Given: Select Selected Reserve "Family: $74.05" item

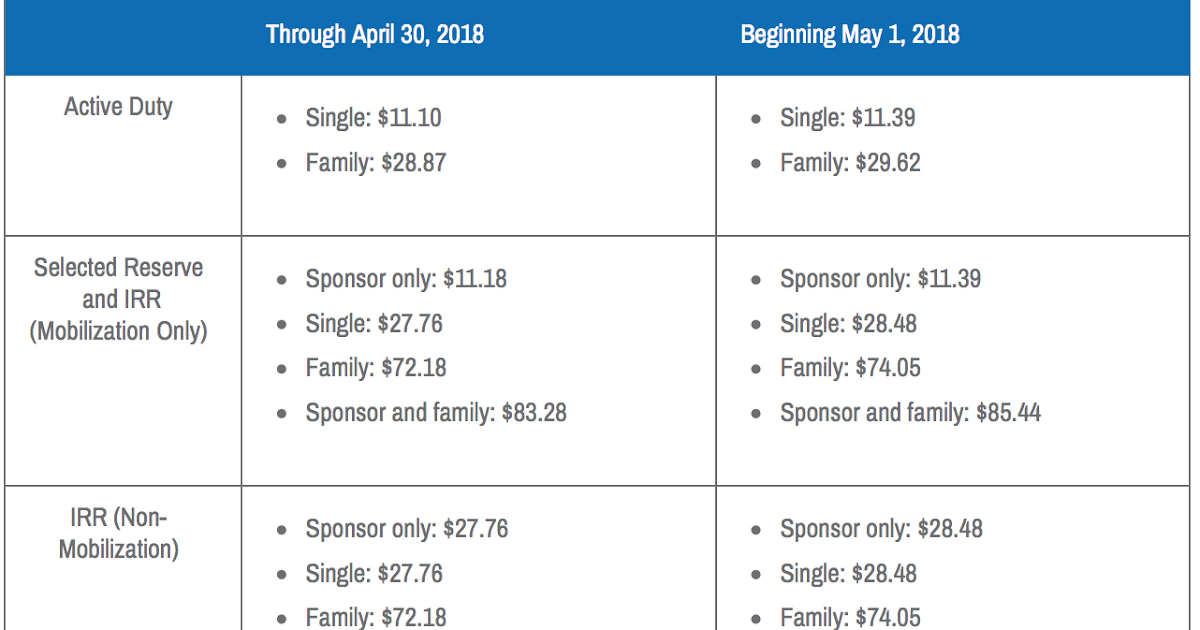Looking at the screenshot, I should (x=850, y=368).
